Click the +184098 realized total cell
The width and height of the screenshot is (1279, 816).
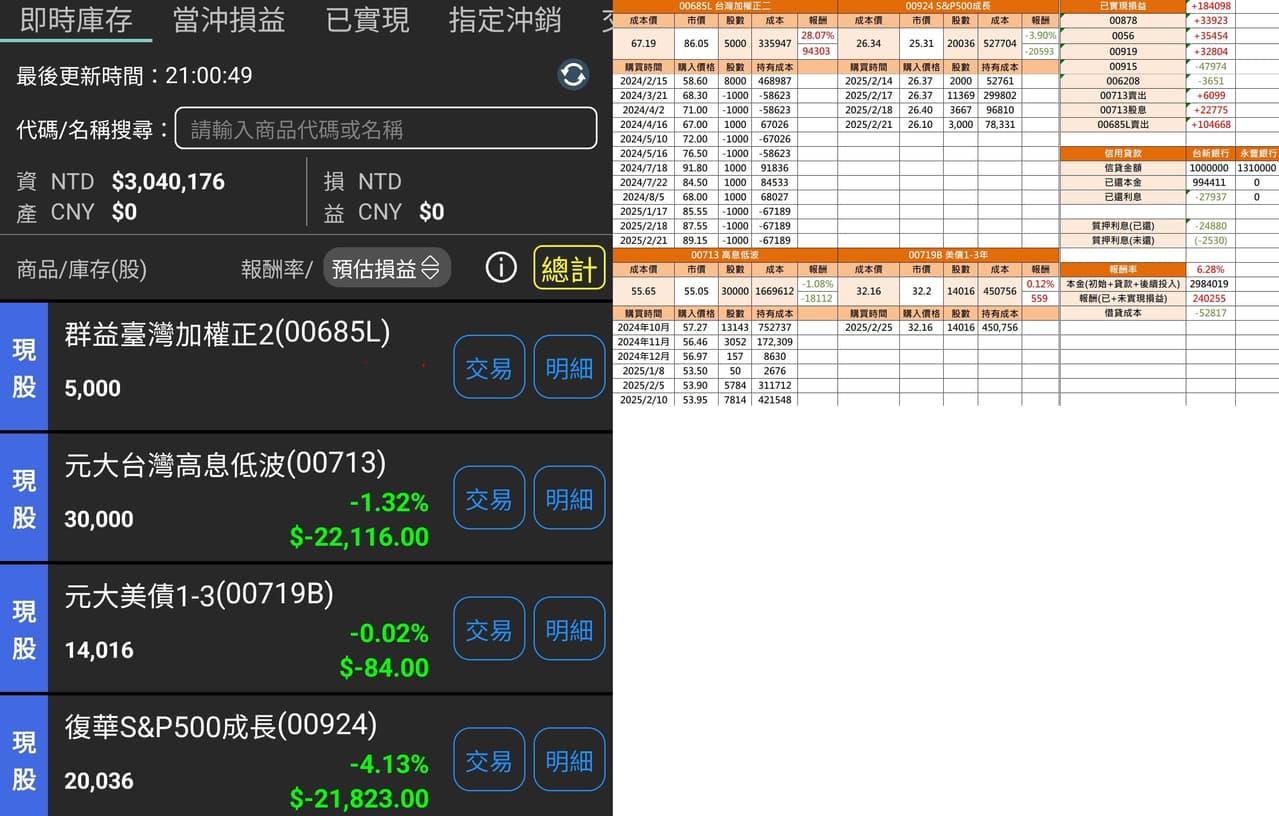click(1211, 6)
